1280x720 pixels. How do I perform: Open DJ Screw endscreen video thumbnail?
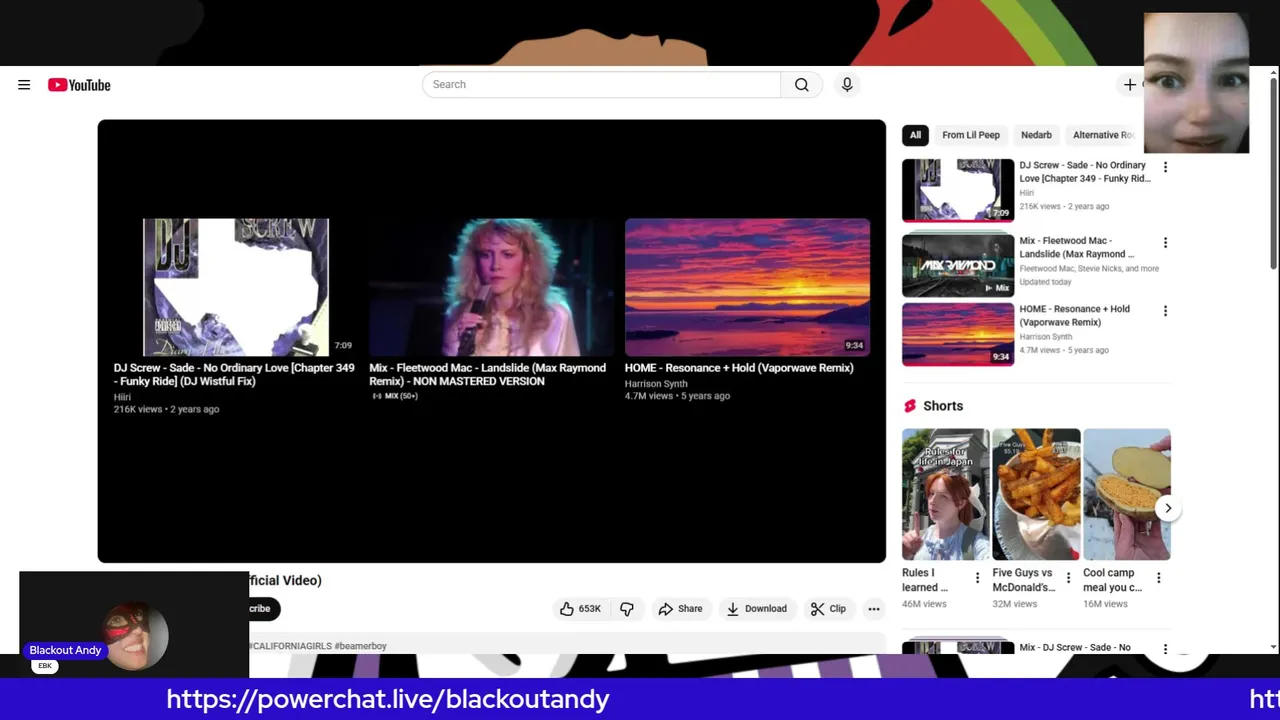(236, 287)
